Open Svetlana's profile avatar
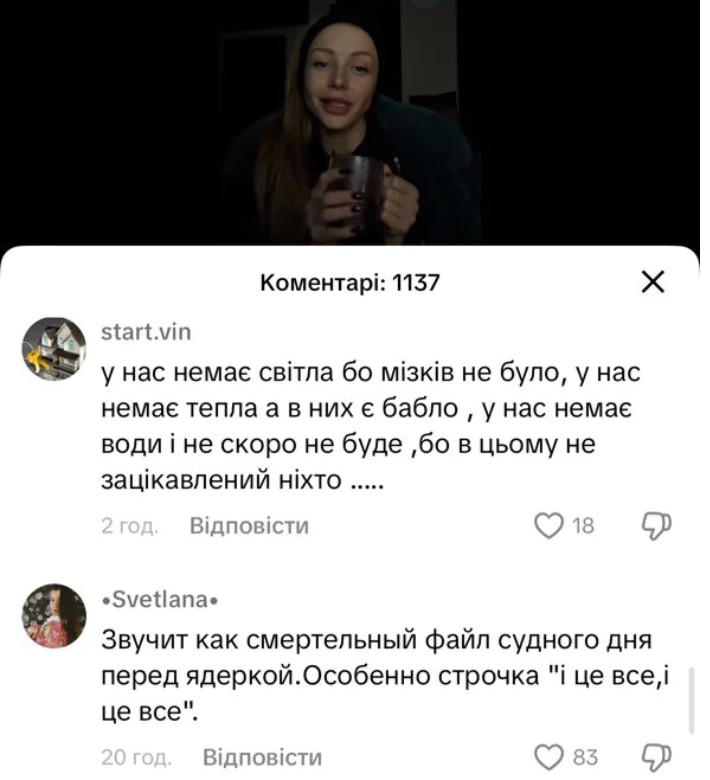 [x=54, y=615]
